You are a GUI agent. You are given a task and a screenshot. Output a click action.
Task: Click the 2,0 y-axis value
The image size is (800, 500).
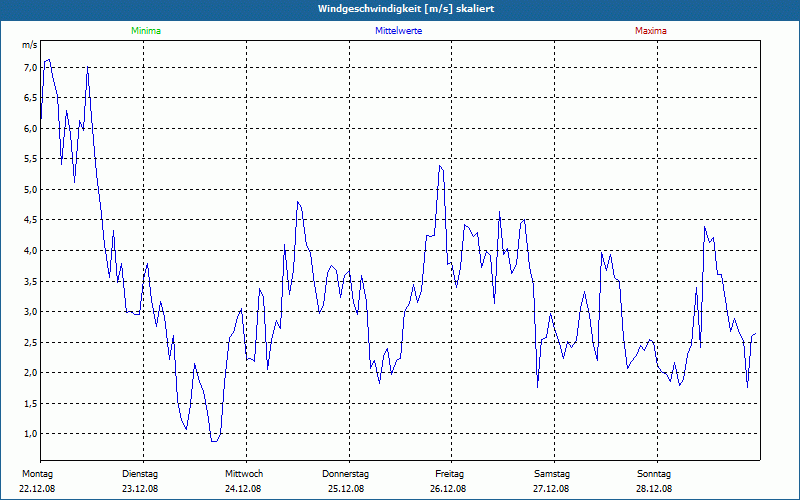[x=31, y=372]
